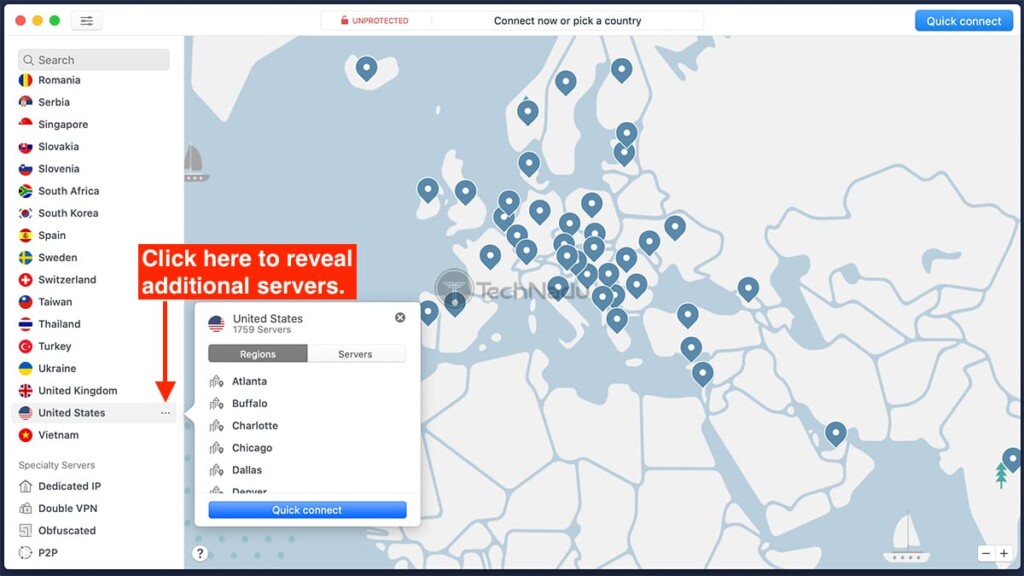Zoom in the map with plus button
The width and height of the screenshot is (1024, 576).
pos(1004,554)
